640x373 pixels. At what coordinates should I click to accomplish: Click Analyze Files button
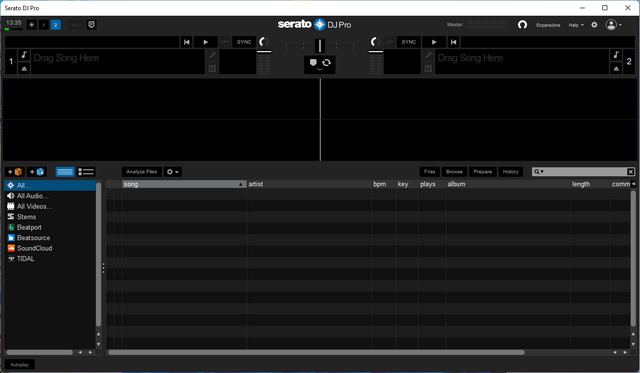(141, 172)
